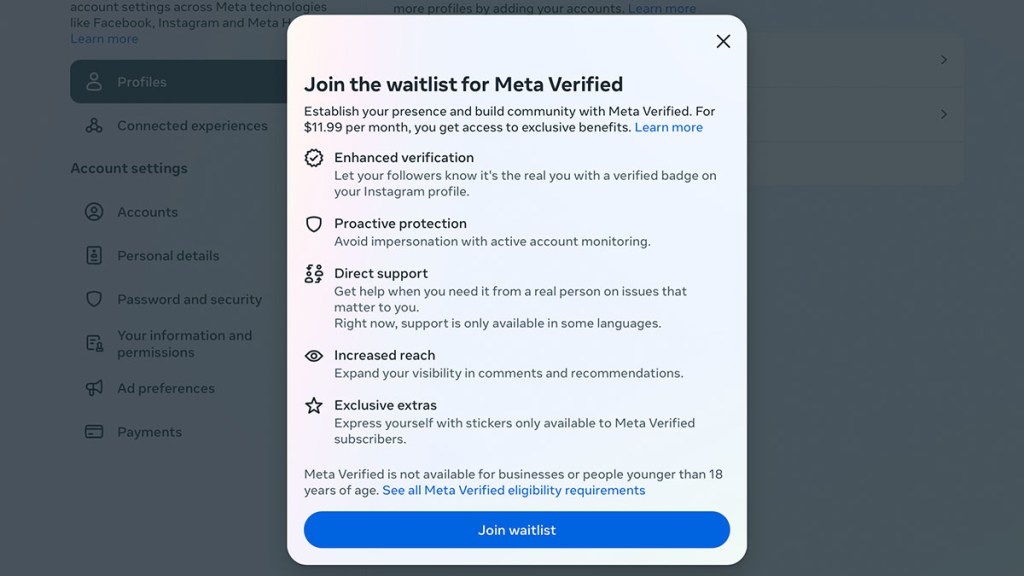Open Payments via the card icon
The height and width of the screenshot is (576, 1024).
(x=94, y=431)
